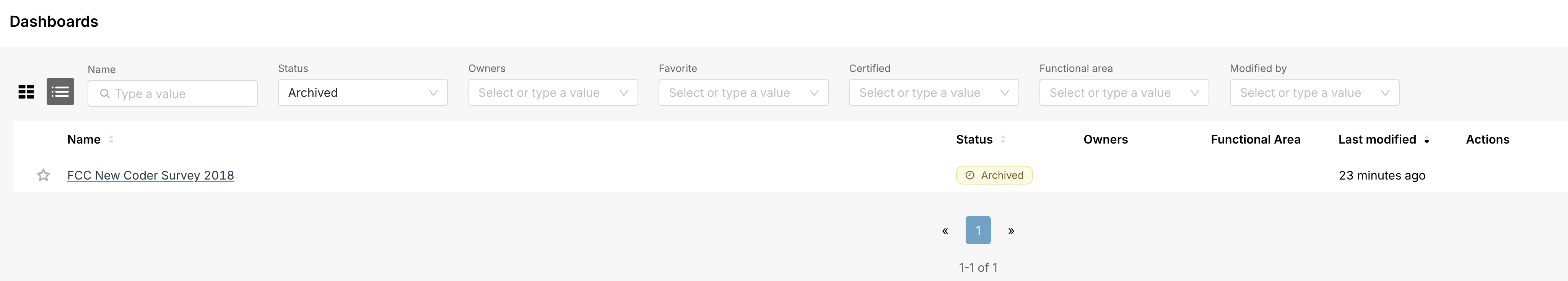Open the Modified by filter dropdown
The height and width of the screenshot is (281, 1568).
(1314, 93)
